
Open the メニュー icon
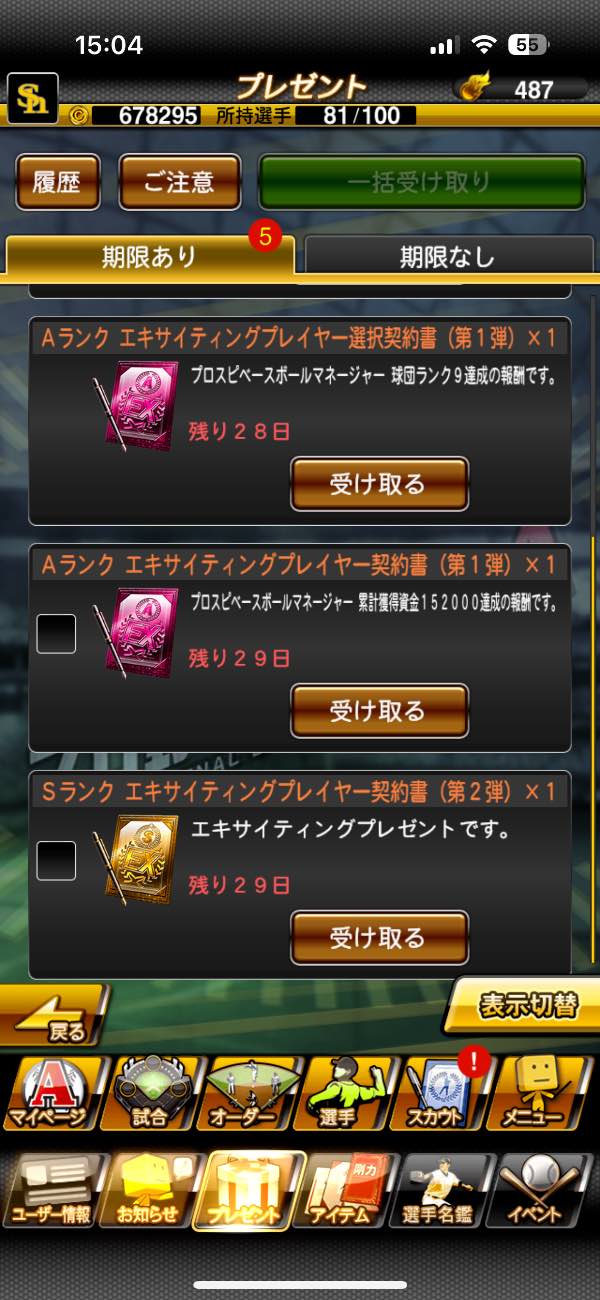point(543,1093)
